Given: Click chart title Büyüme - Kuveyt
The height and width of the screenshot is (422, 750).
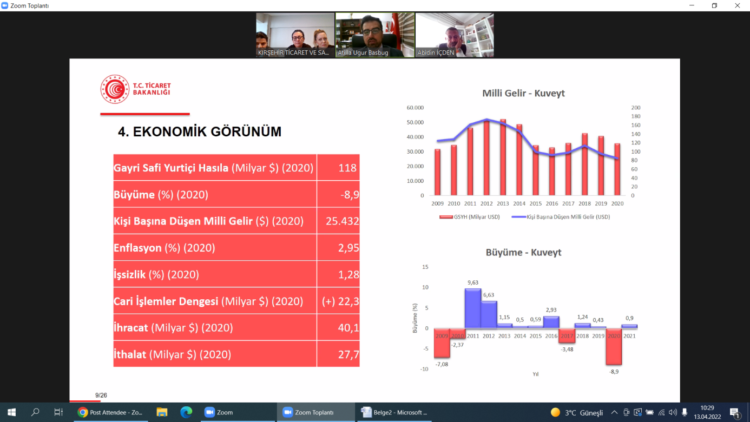Looking at the screenshot, I should pos(523,252).
